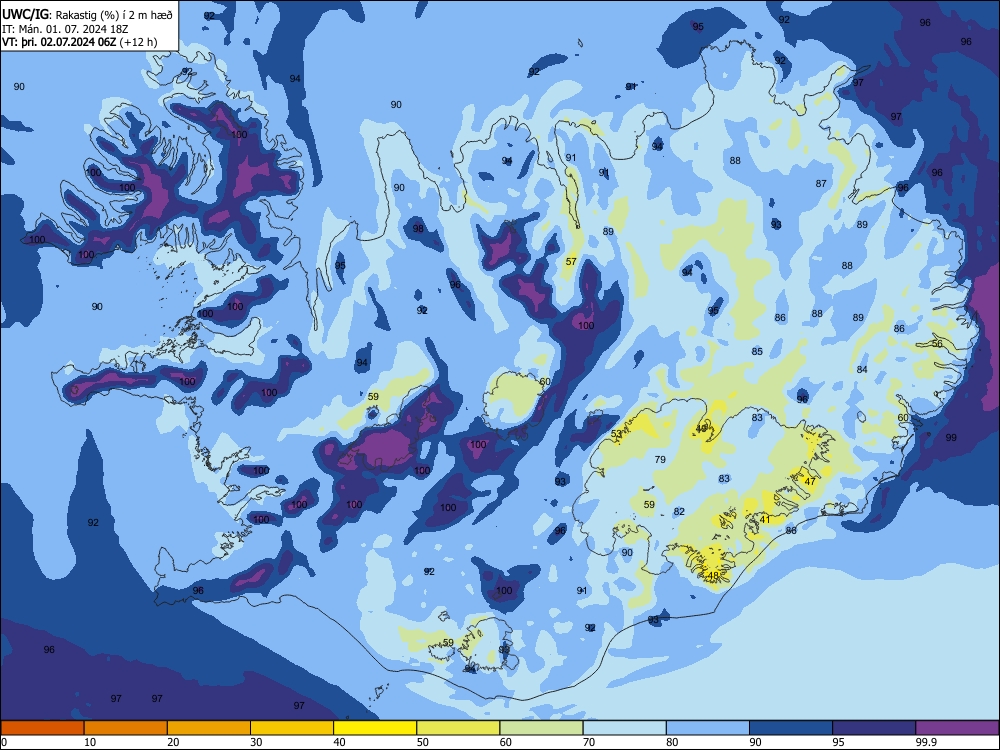This screenshot has height=750, width=1000.
Task: Click the amber 20–30 legend swatch
Action: (x=209, y=728)
